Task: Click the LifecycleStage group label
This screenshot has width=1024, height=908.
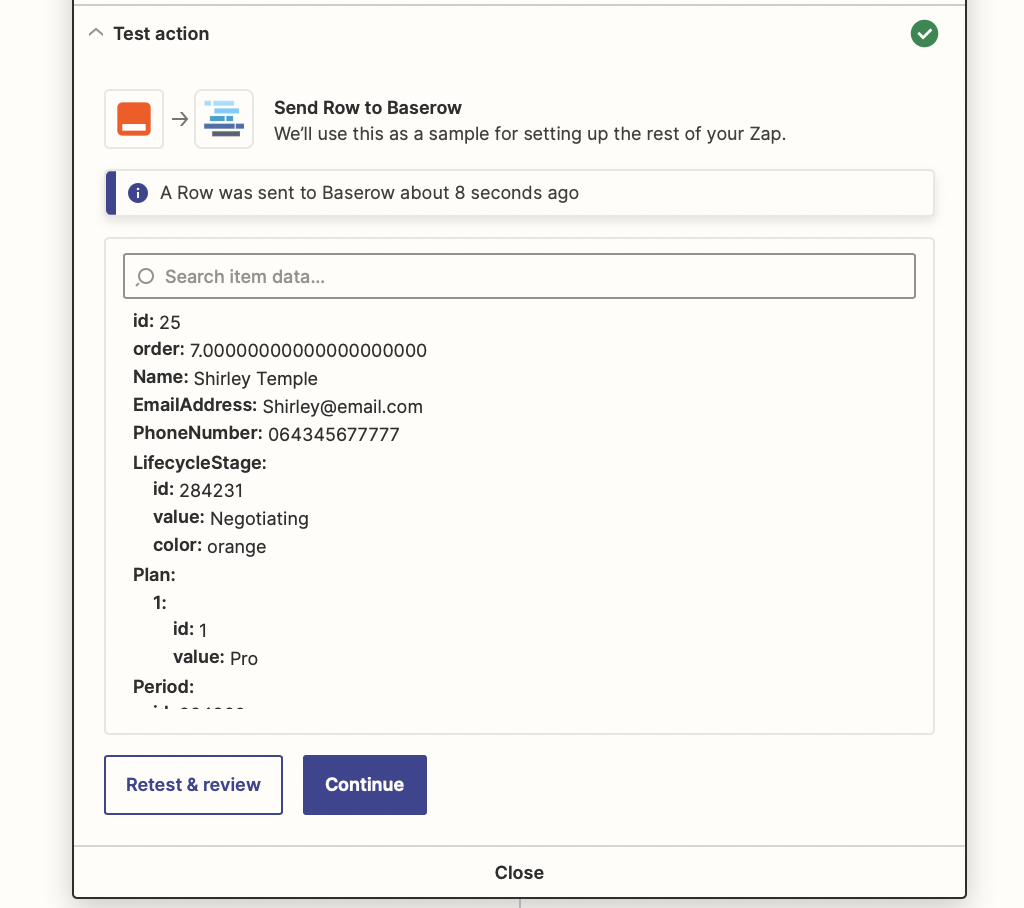Action: coord(199,462)
